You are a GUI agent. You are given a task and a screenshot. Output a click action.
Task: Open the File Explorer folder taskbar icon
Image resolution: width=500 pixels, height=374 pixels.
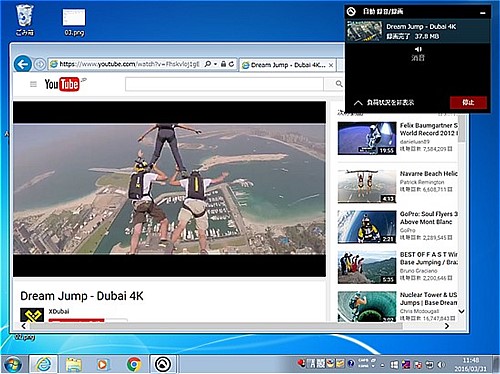(74, 364)
